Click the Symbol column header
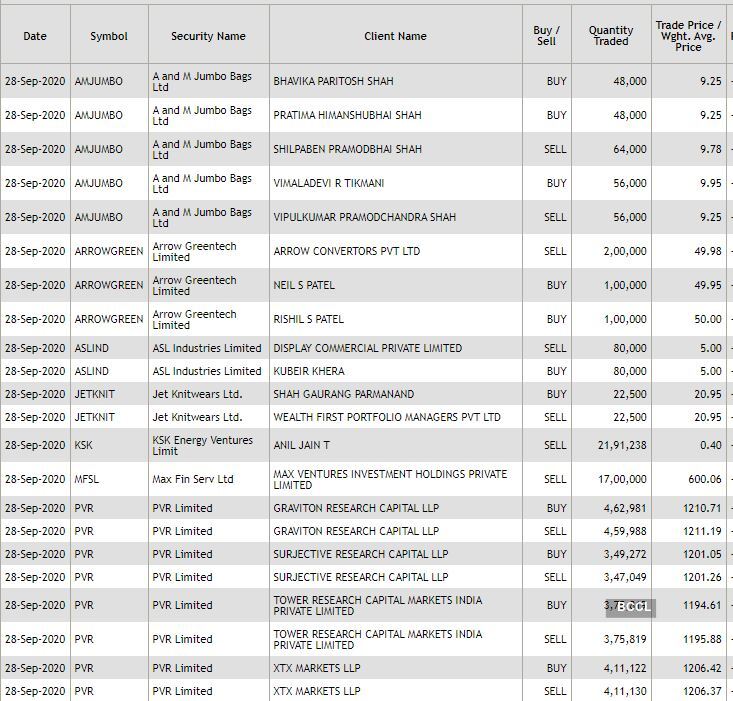This screenshot has width=733, height=701. 109,36
